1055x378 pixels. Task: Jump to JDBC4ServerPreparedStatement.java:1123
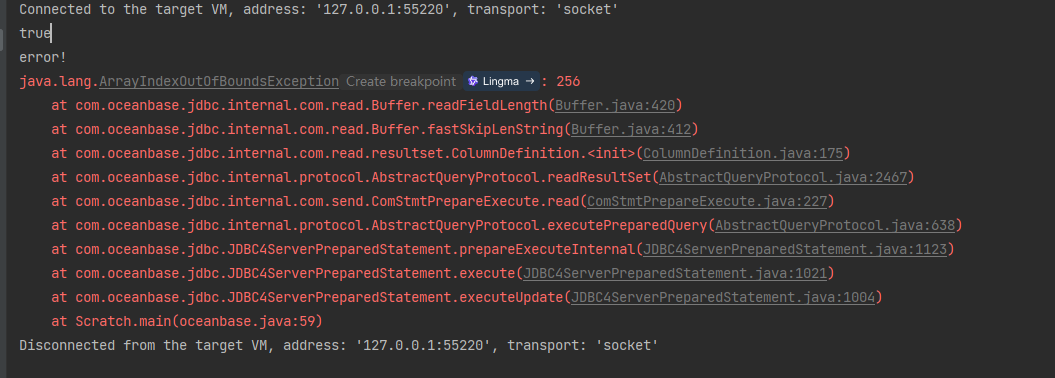pos(795,250)
